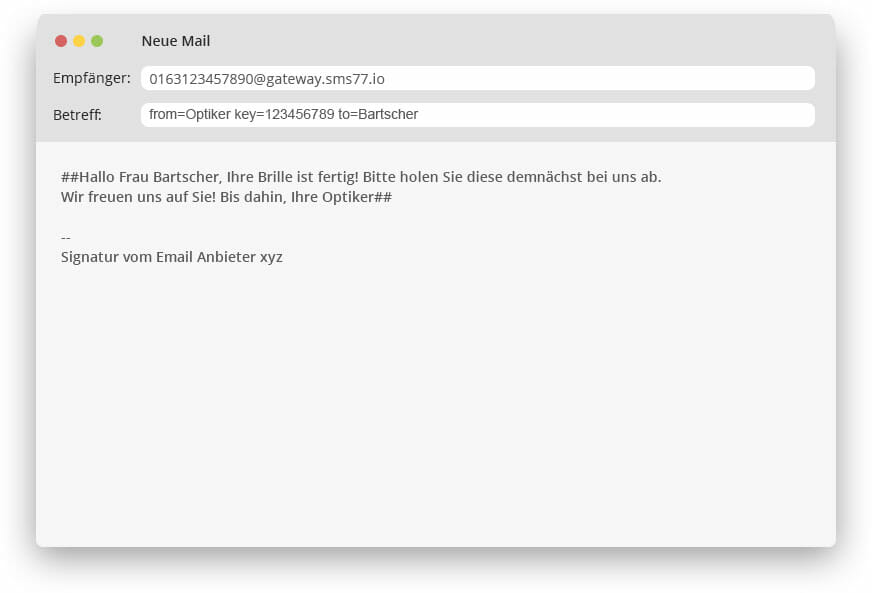Click the '--' signature separator line
The image size is (872, 593).
pyautogui.click(x=66, y=238)
